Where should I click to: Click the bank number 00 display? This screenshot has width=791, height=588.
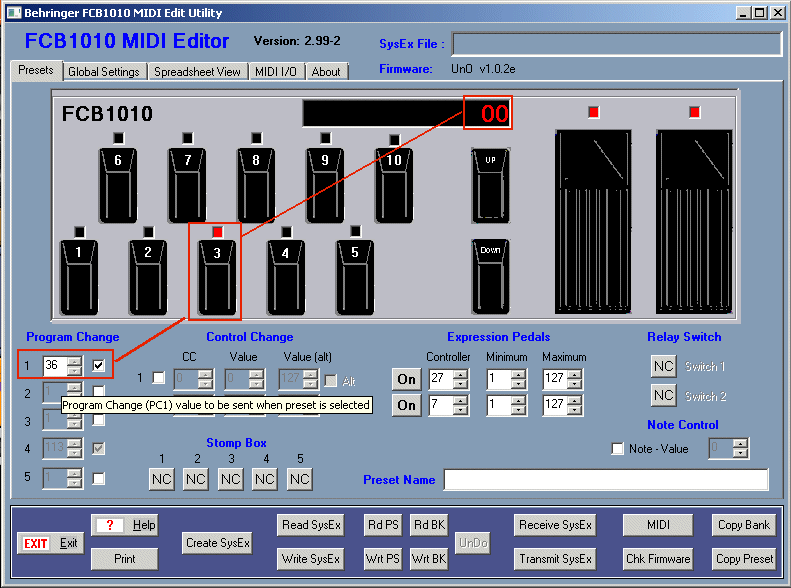[x=488, y=113]
